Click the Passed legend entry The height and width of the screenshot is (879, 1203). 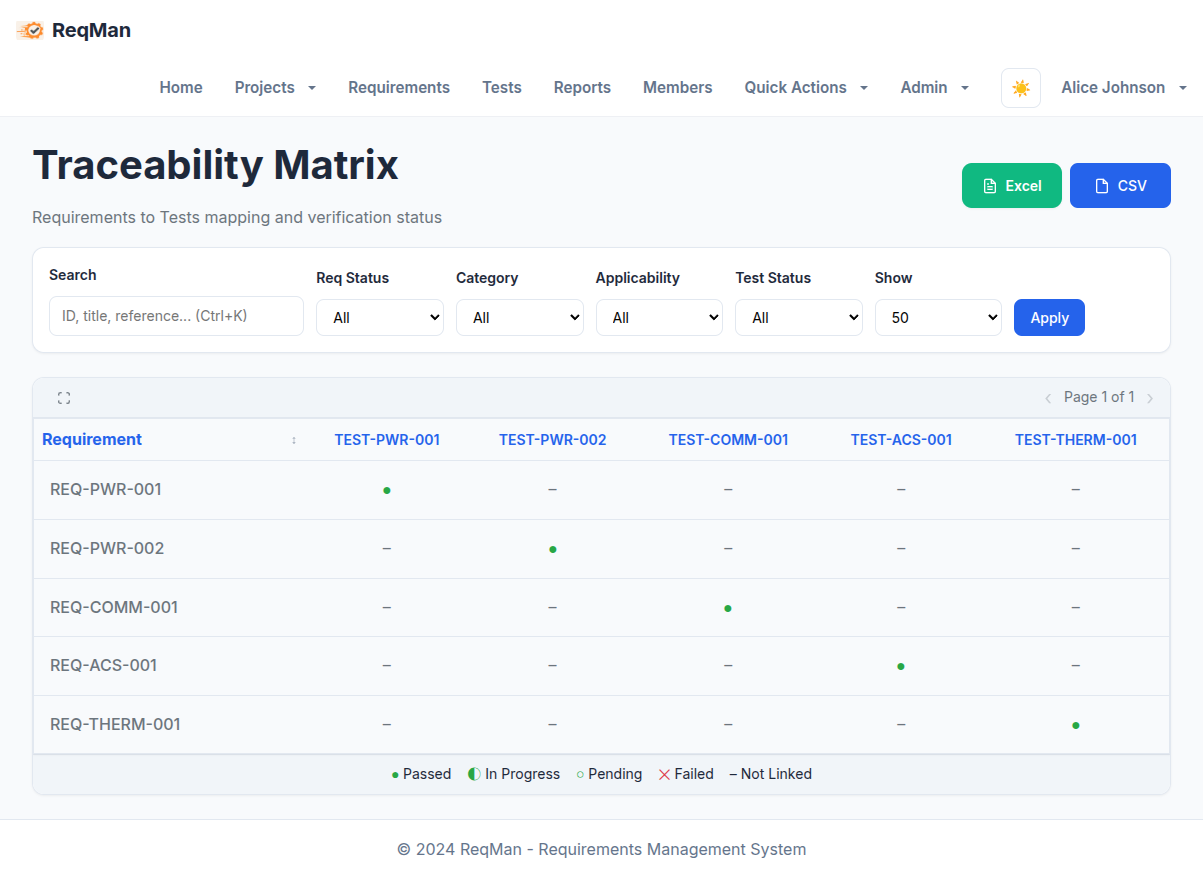click(421, 774)
